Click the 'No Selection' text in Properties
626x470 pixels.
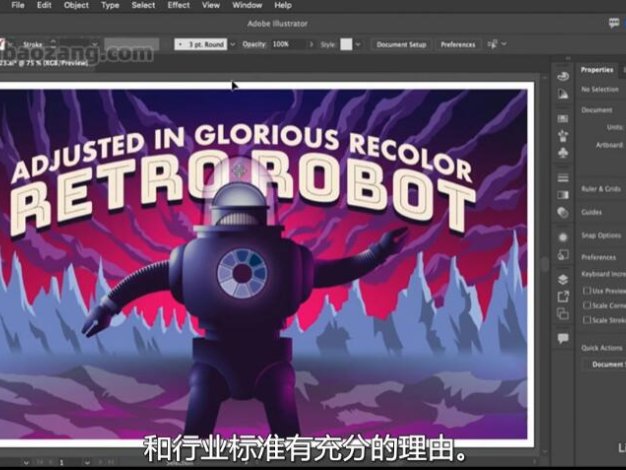[x=600, y=89]
